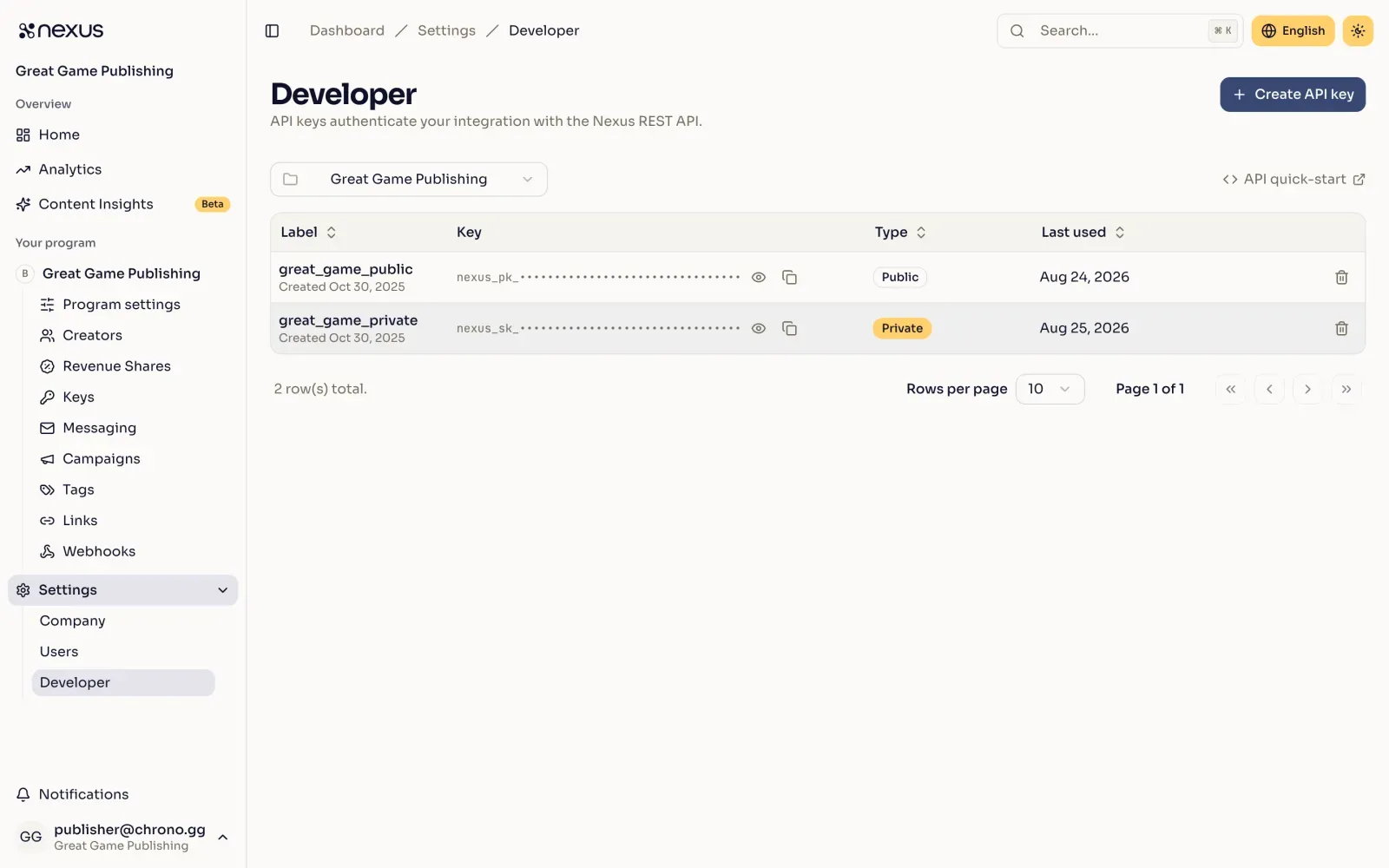
Task: Click Create API key button
Action: 1293,95
